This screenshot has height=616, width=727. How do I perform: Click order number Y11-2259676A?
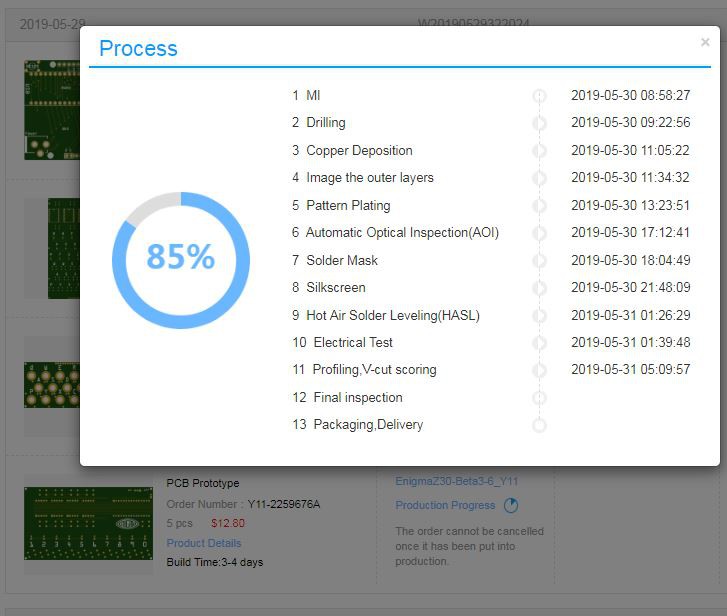pyautogui.click(x=283, y=504)
